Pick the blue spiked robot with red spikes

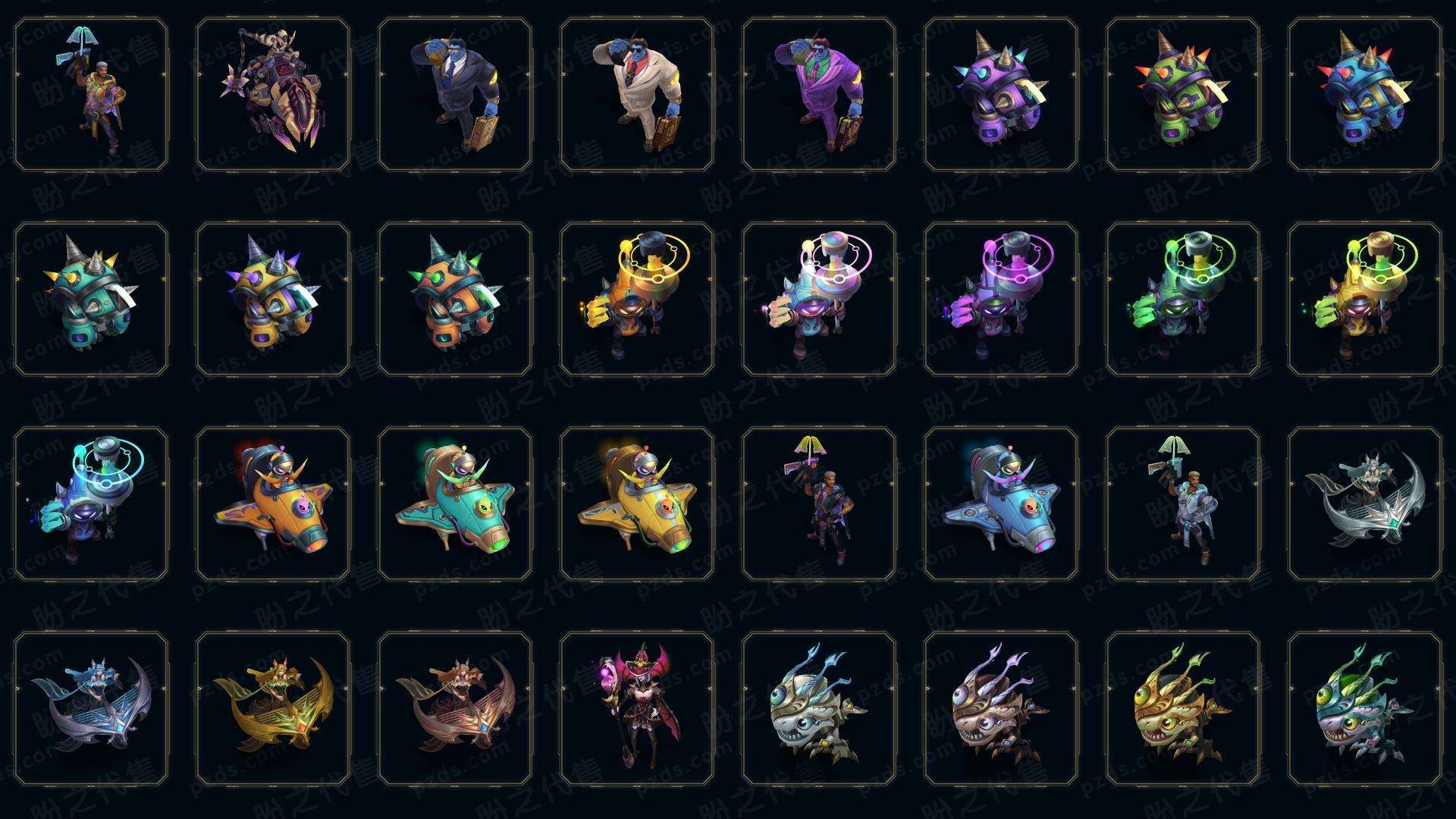click(x=1364, y=95)
